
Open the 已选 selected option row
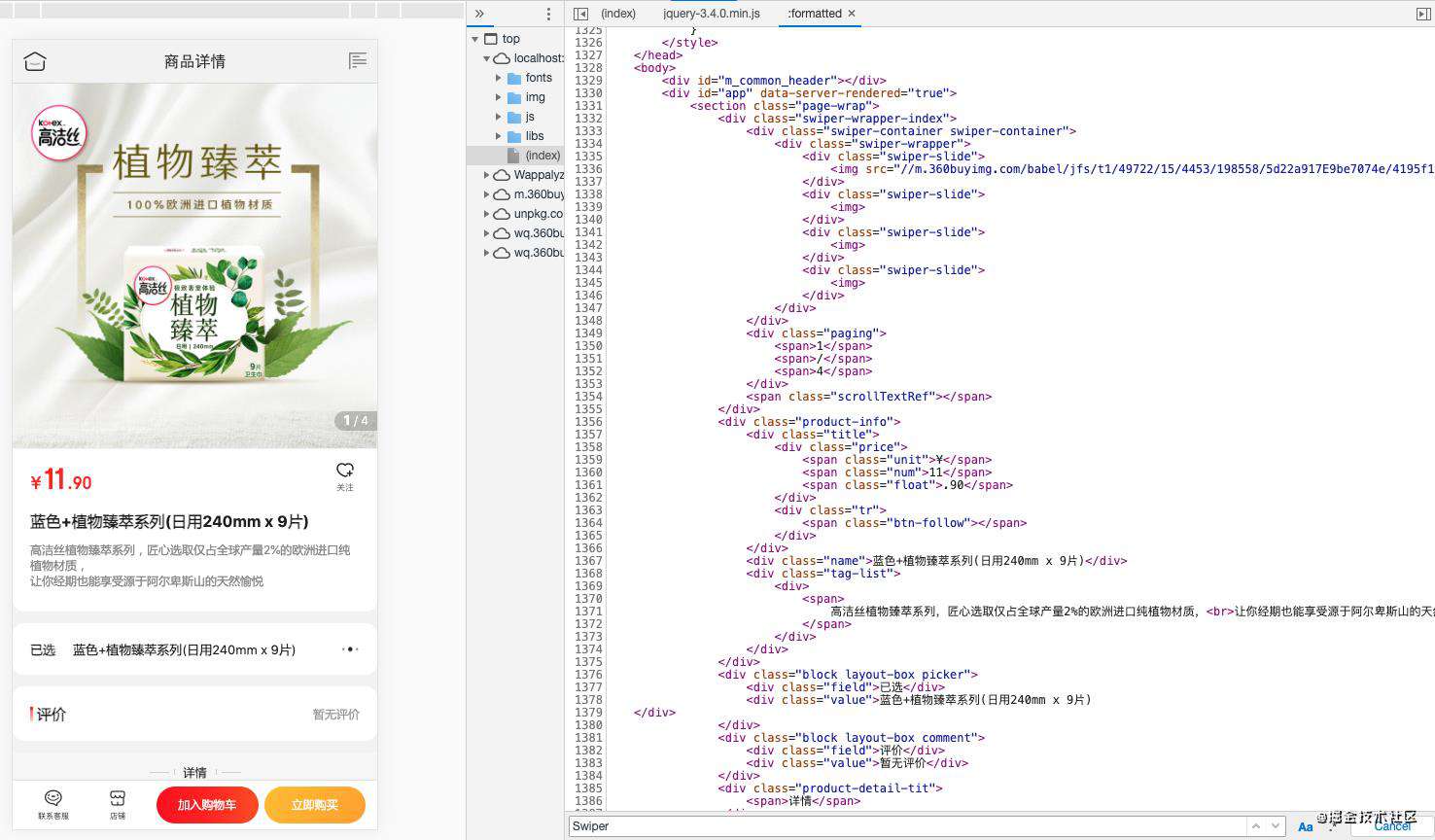coord(194,649)
